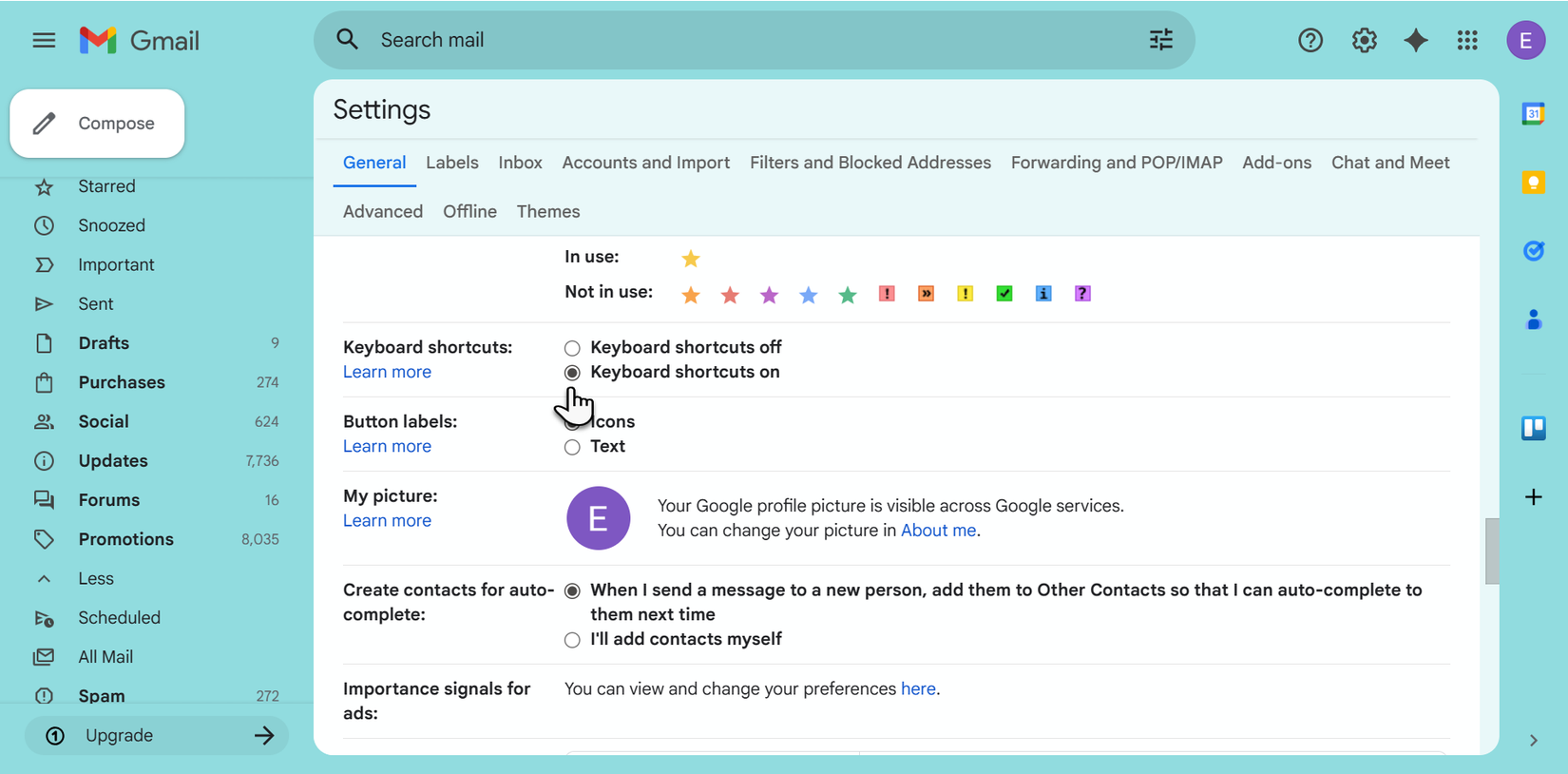Click the Compose button
The width and height of the screenshot is (1568, 774).
[97, 124]
